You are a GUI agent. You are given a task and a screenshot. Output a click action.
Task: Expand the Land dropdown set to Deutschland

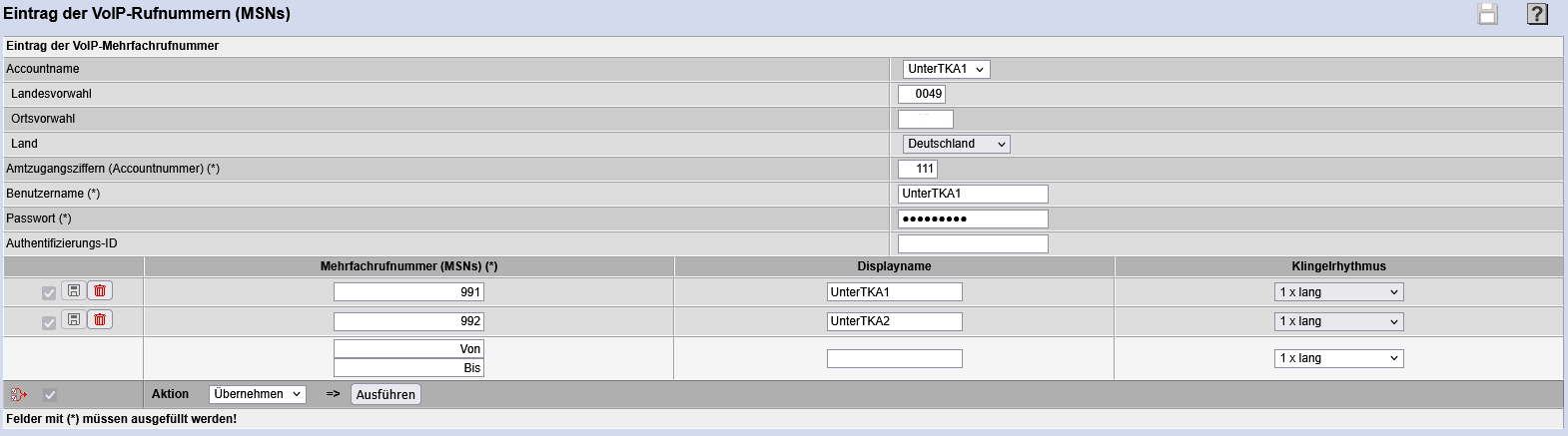click(956, 144)
